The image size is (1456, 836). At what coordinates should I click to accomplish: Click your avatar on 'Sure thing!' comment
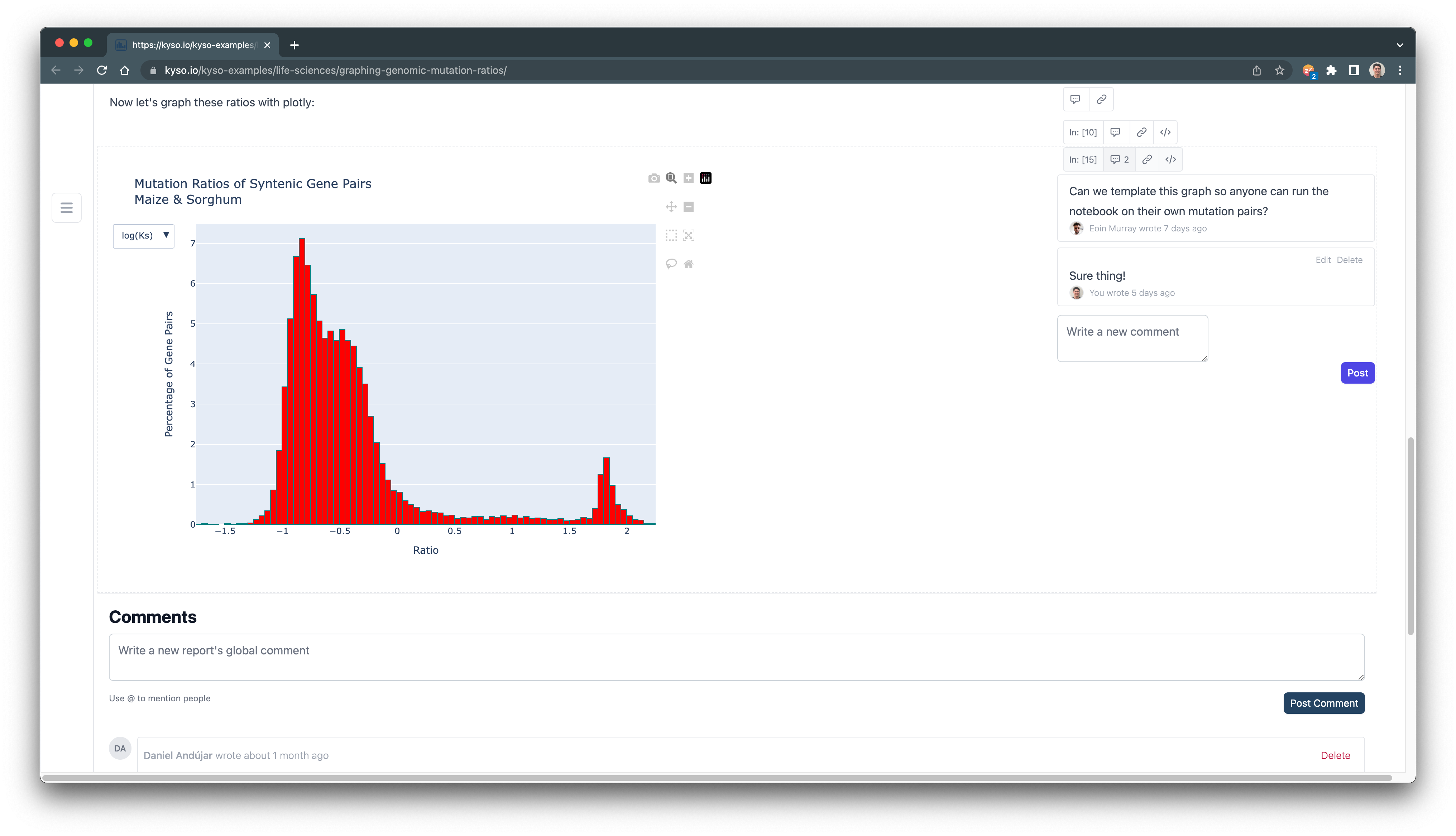(1077, 293)
